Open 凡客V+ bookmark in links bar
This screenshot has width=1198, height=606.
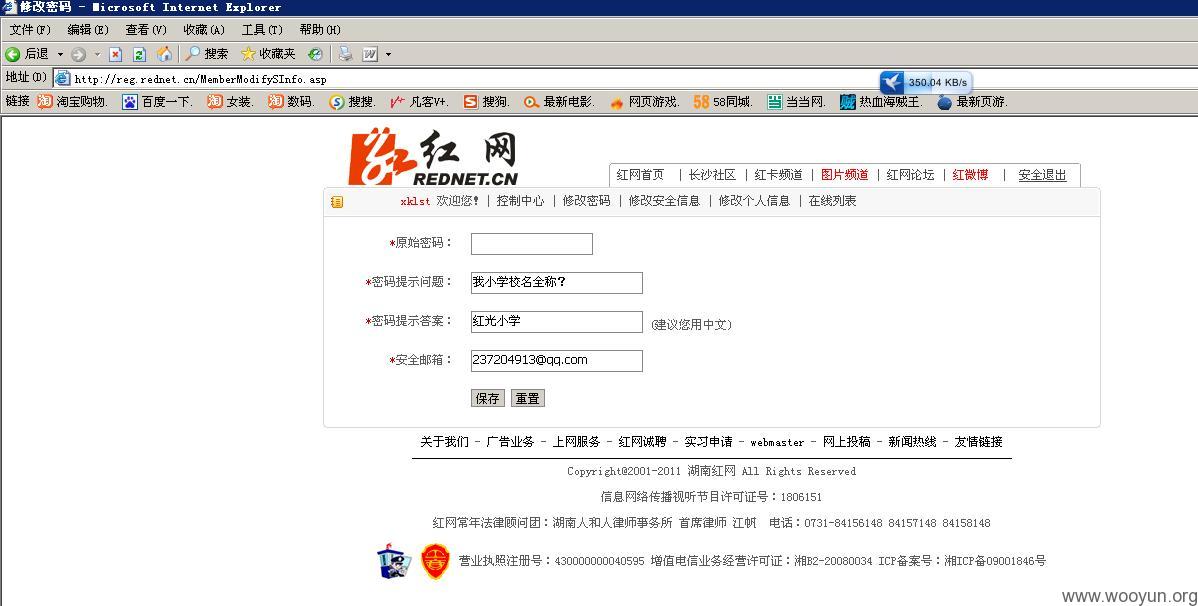(419, 102)
